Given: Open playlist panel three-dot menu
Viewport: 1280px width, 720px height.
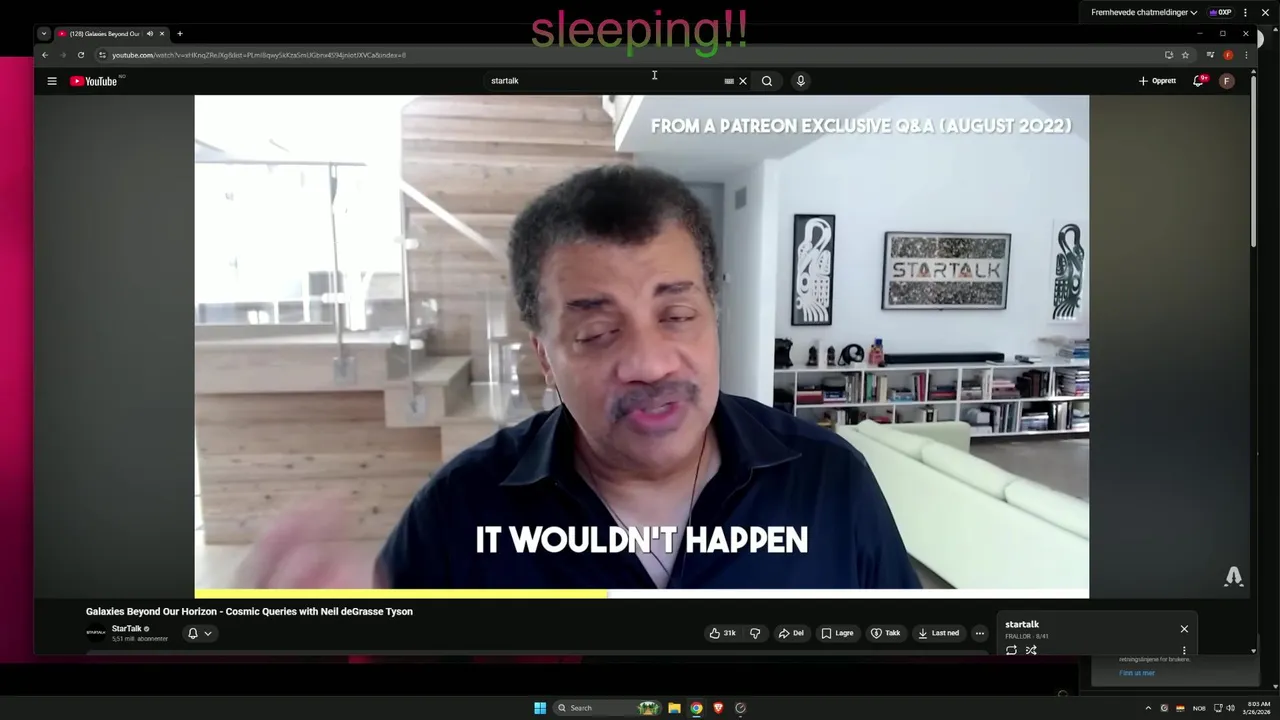Looking at the screenshot, I should (x=1184, y=650).
